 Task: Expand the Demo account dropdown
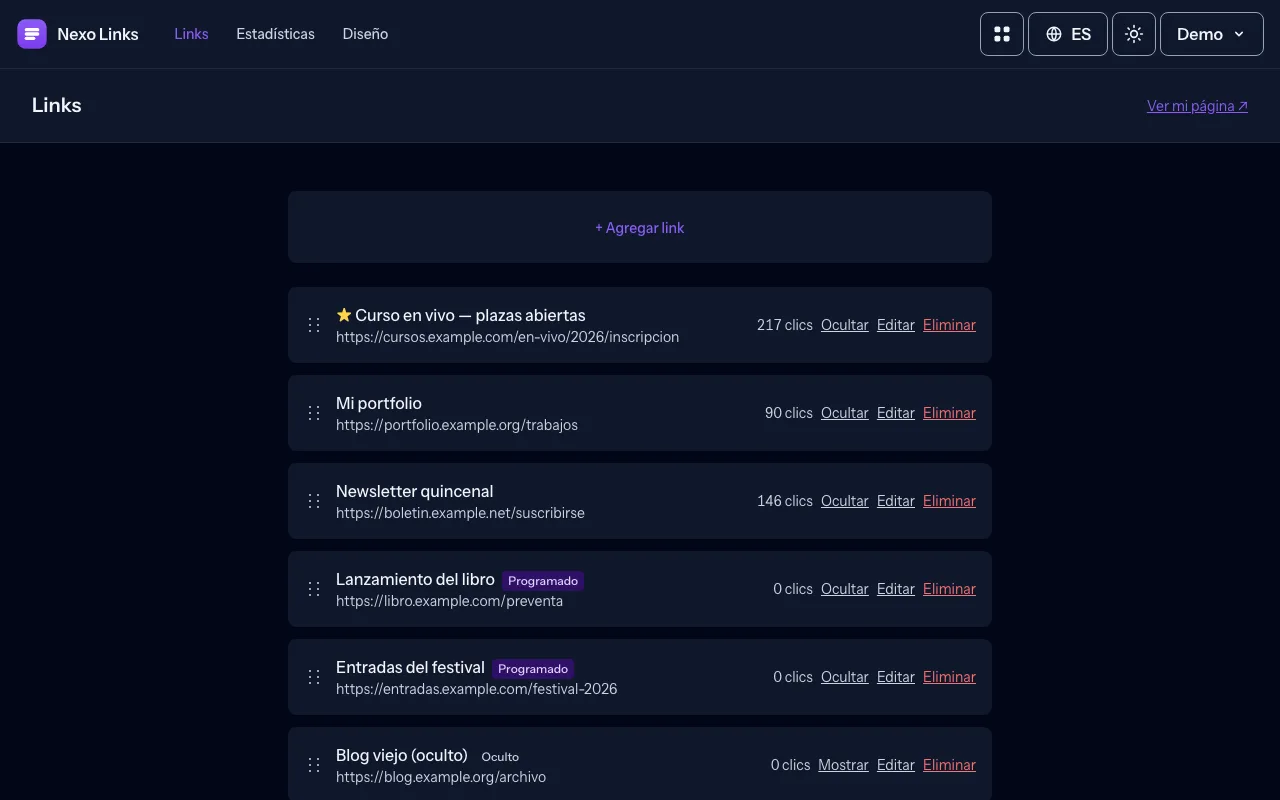(1212, 34)
